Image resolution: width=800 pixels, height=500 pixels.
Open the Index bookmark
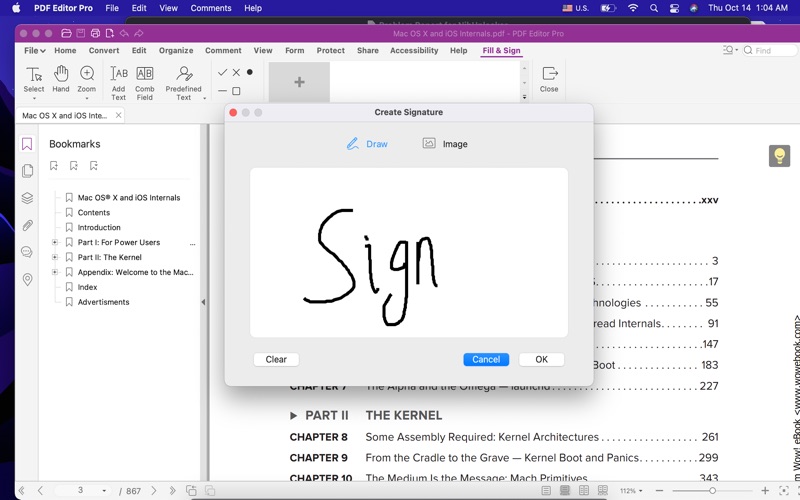(x=87, y=287)
